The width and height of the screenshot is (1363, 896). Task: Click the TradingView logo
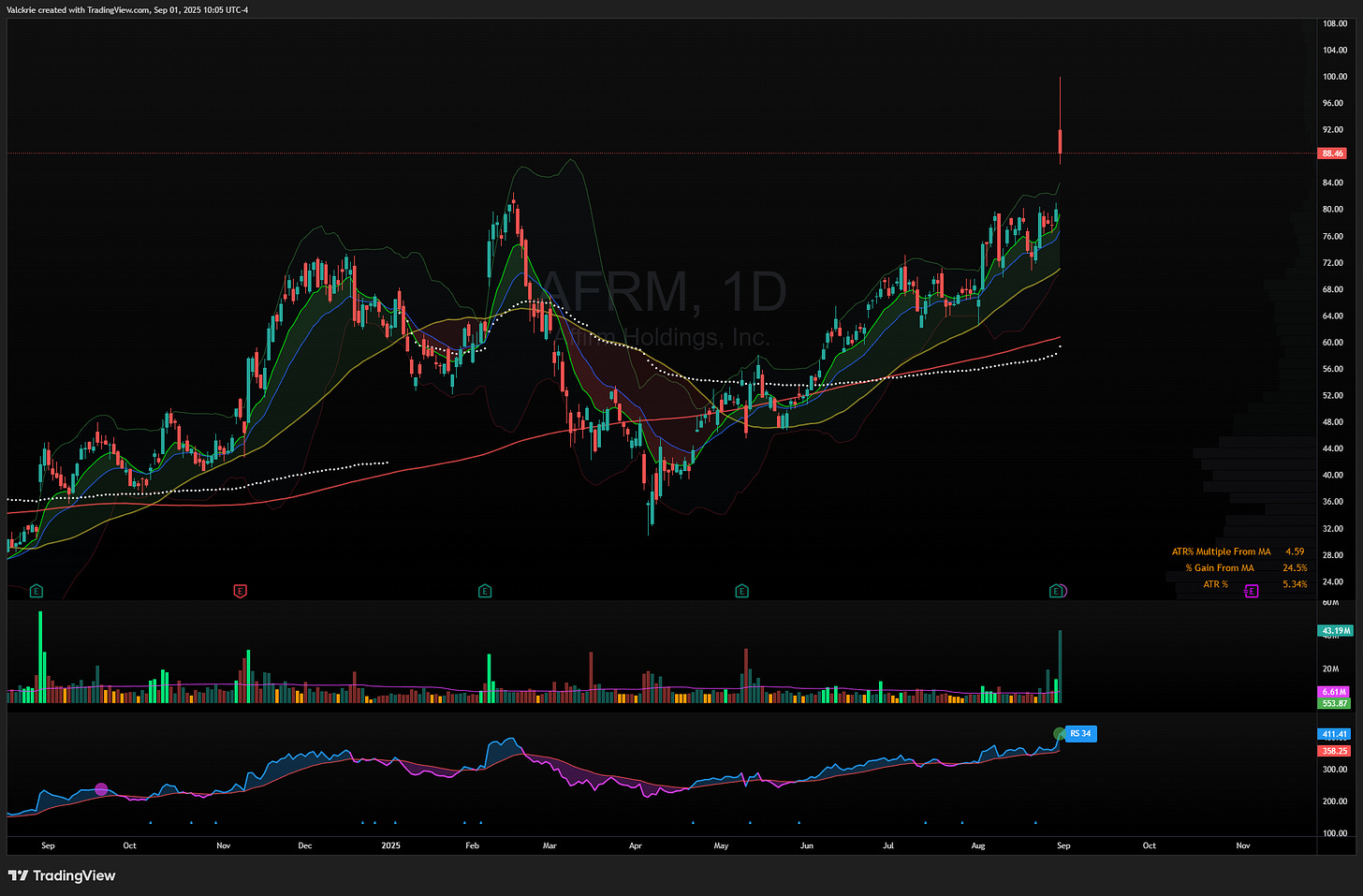pyautogui.click(x=62, y=875)
